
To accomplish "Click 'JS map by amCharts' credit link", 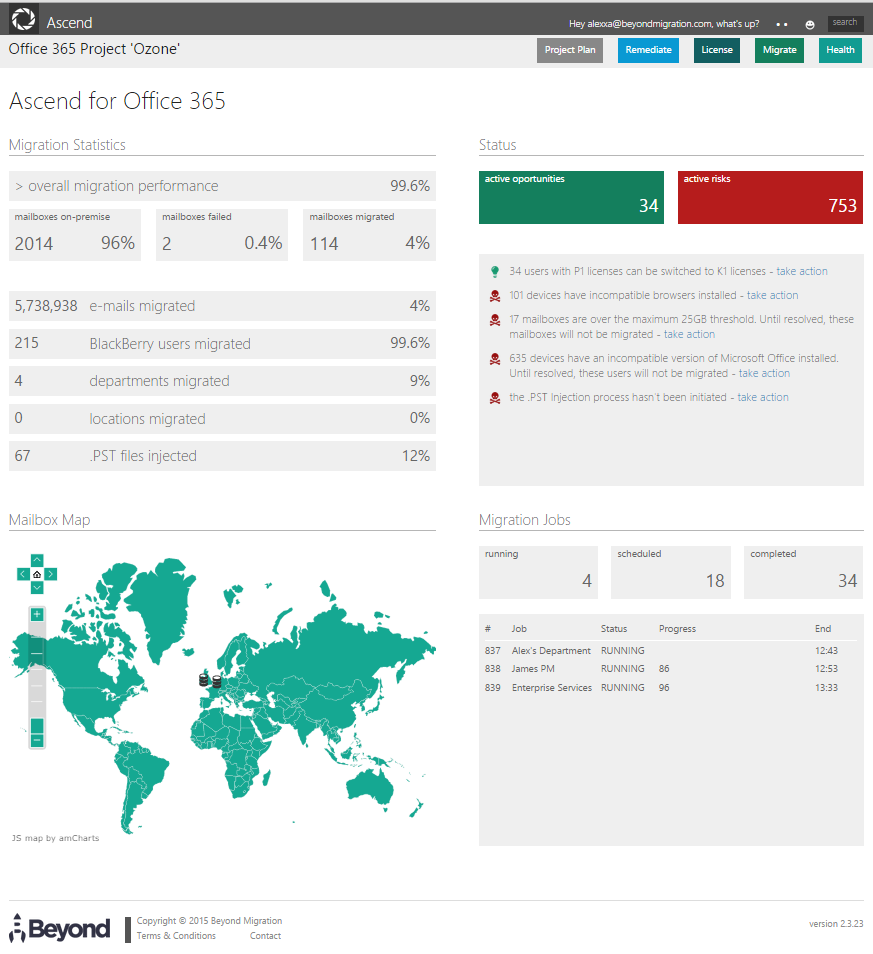I will point(55,838).
